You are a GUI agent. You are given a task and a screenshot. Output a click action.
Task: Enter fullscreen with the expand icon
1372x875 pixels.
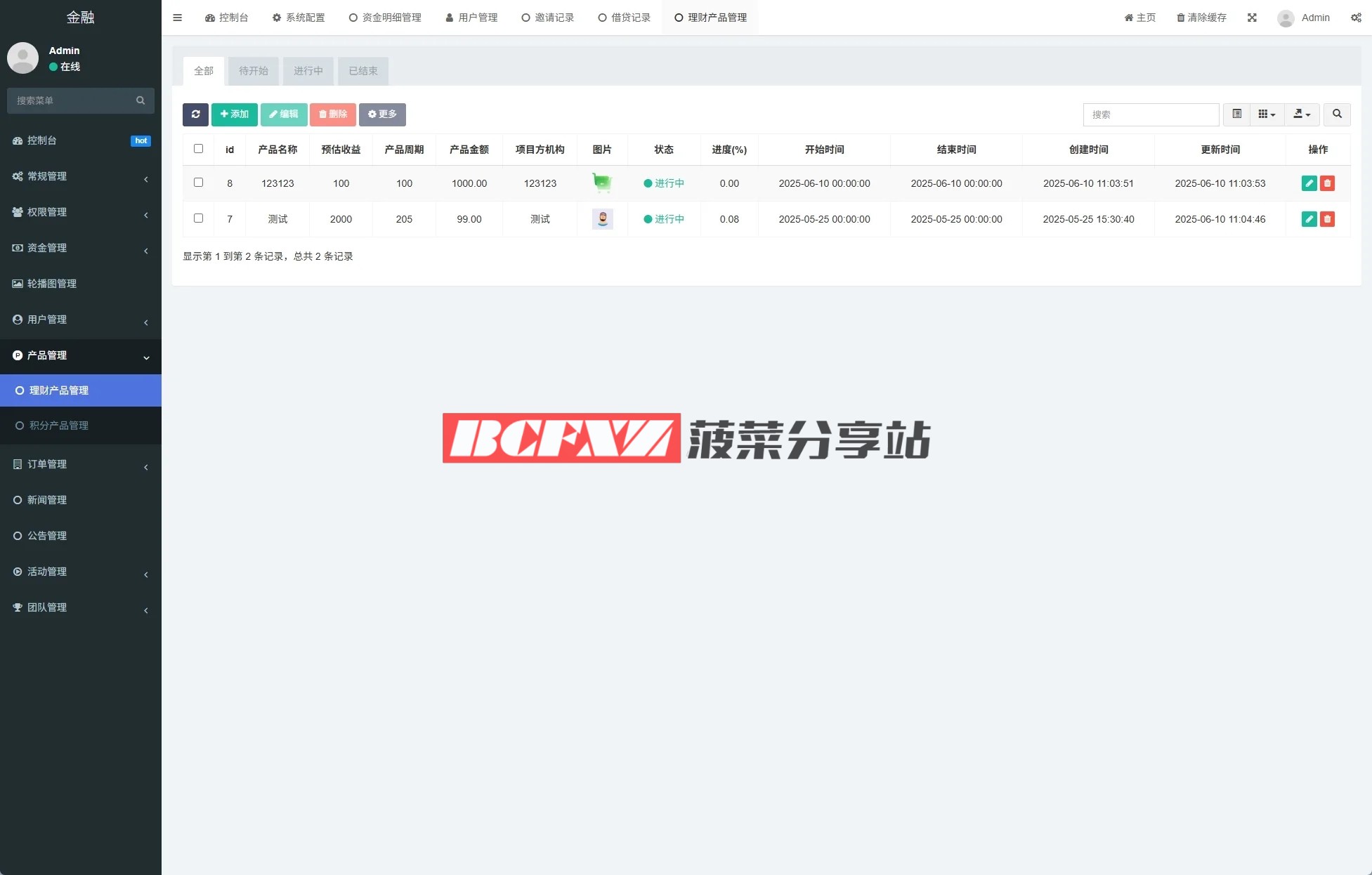pyautogui.click(x=1252, y=18)
